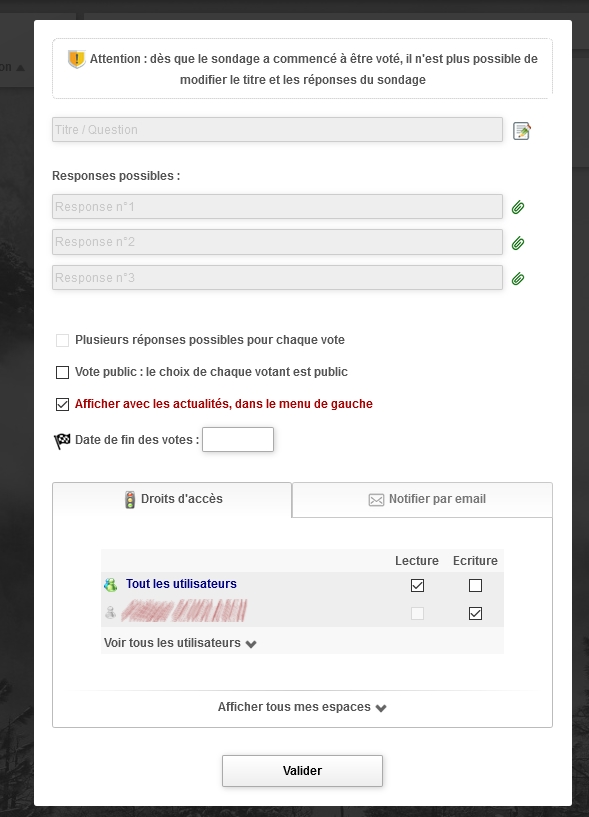Expand Voir tous les utilisateurs
This screenshot has width=589, height=817.
pos(178,643)
